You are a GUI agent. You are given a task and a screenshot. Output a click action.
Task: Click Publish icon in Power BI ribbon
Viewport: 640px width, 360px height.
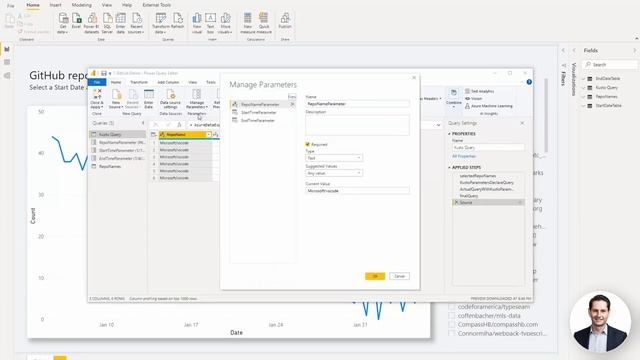click(285, 21)
